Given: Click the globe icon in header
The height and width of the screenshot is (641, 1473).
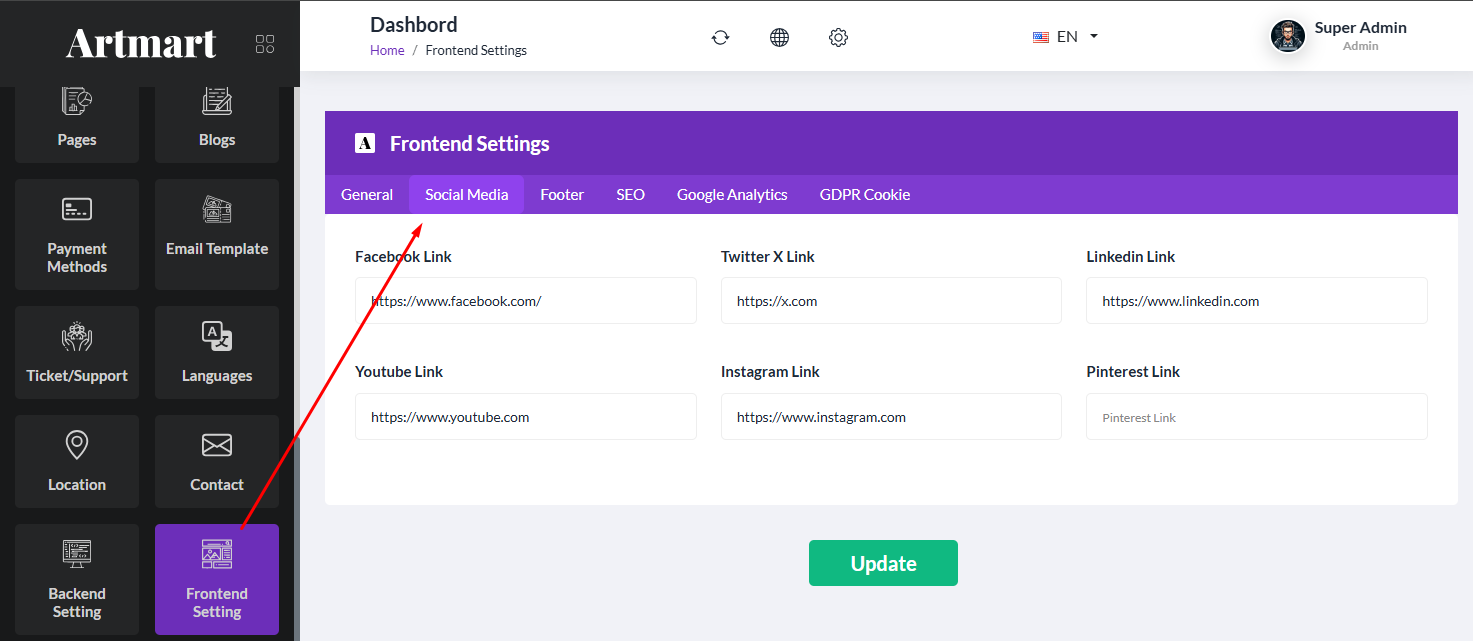Looking at the screenshot, I should (779, 37).
